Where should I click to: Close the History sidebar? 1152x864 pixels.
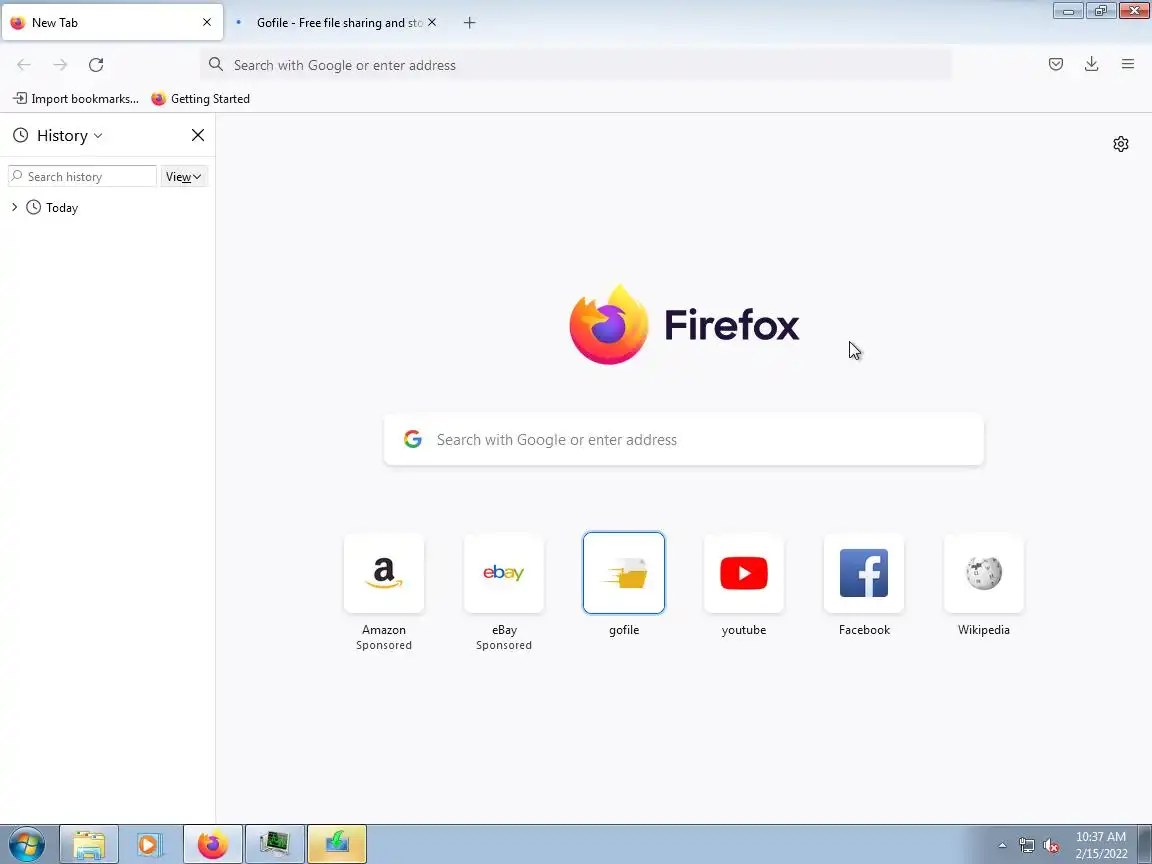pos(198,135)
